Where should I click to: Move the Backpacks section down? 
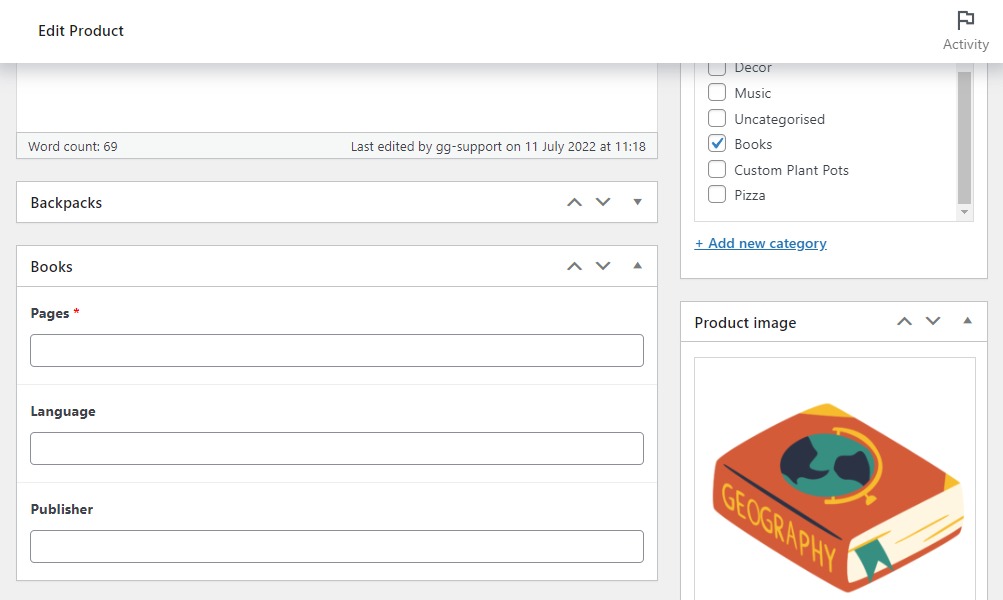click(603, 201)
